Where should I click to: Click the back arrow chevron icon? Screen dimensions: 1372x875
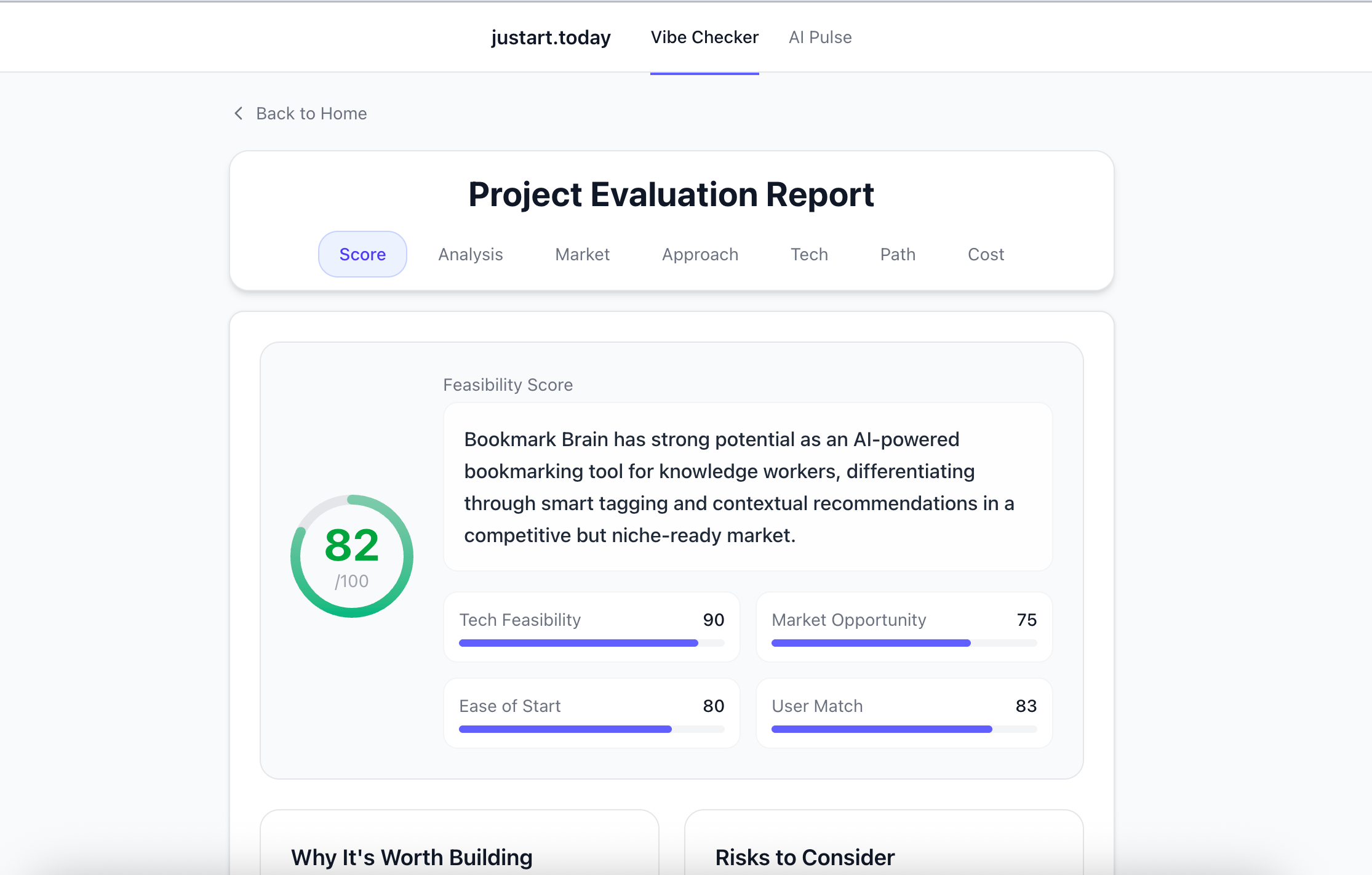point(239,113)
